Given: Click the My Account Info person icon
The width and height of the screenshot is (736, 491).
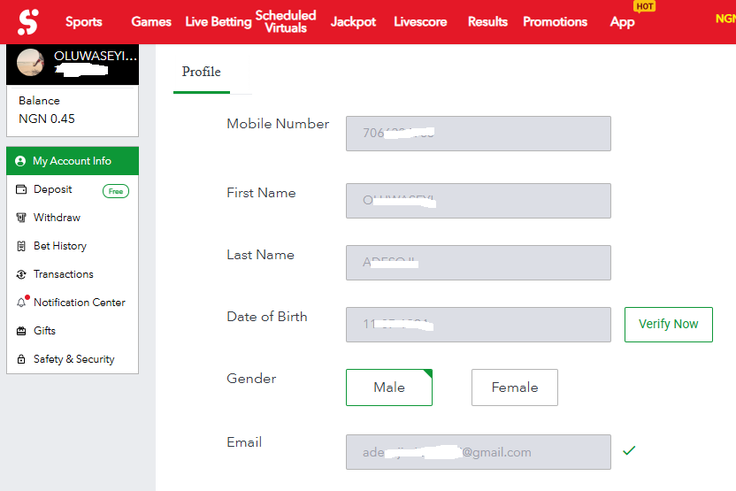Looking at the screenshot, I should pyautogui.click(x=20, y=161).
